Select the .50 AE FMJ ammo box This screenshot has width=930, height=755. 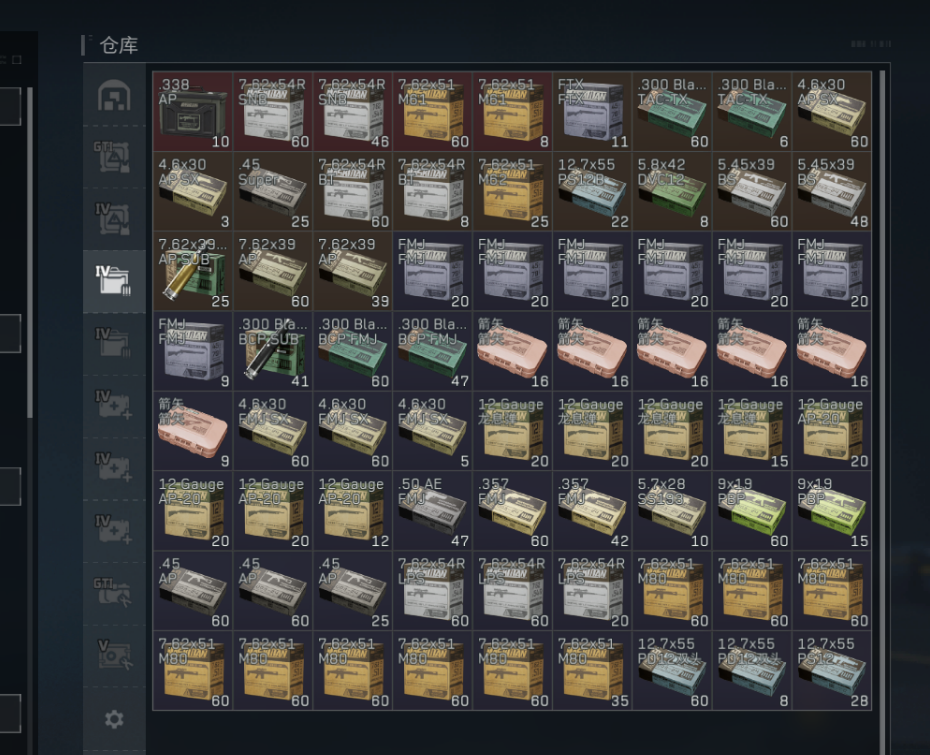(433, 511)
